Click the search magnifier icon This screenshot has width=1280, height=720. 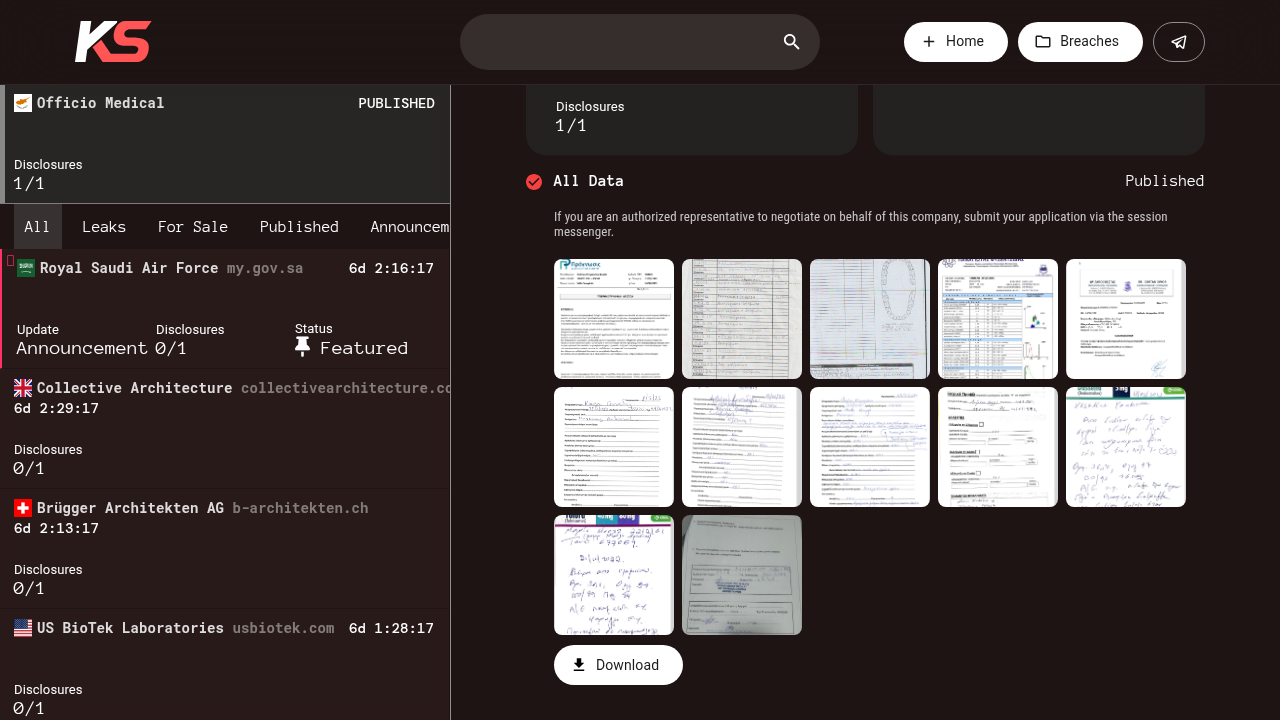coord(791,42)
